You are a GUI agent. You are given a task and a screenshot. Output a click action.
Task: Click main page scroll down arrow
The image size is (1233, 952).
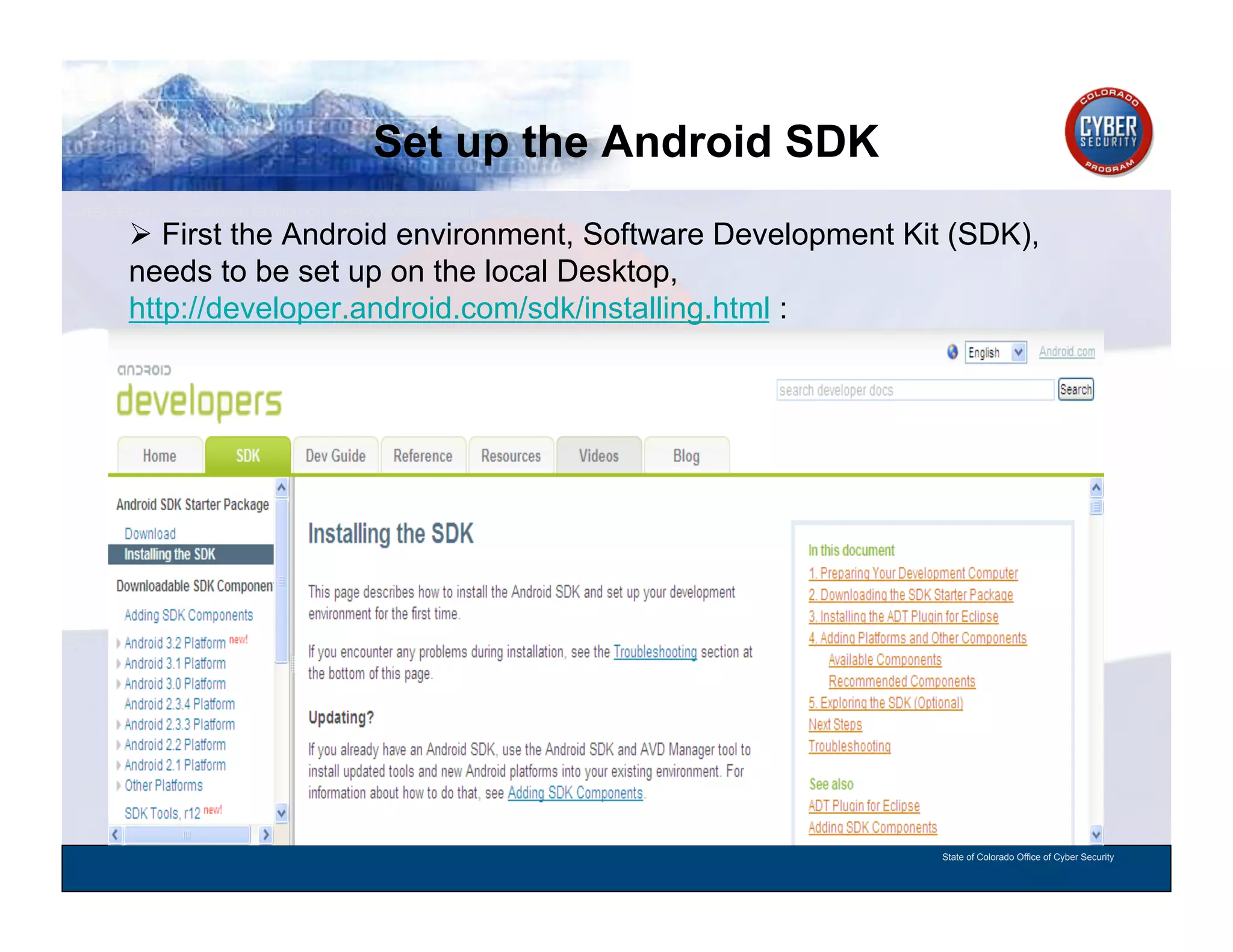point(1096,835)
